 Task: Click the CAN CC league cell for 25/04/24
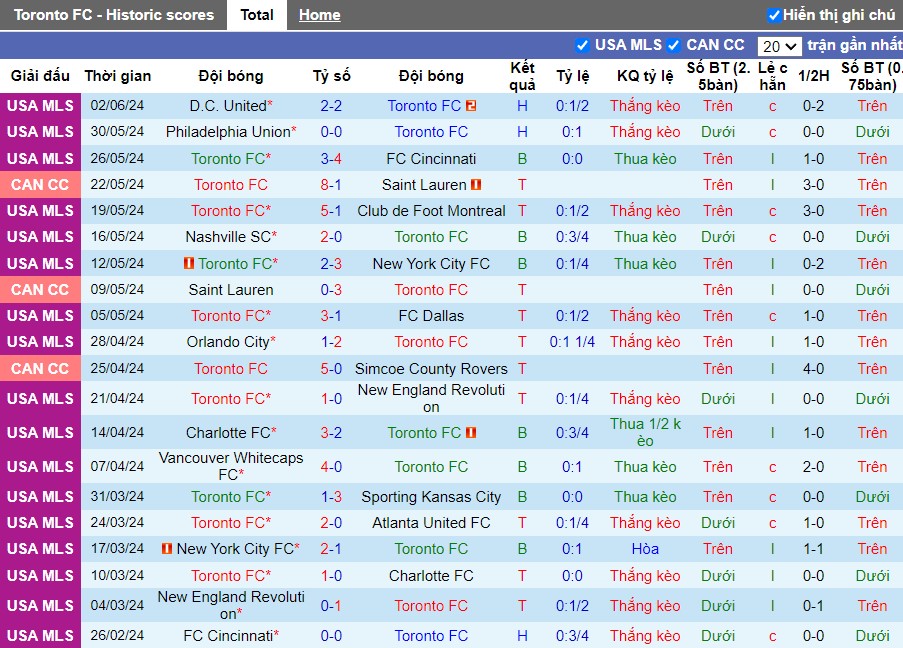pos(40,369)
